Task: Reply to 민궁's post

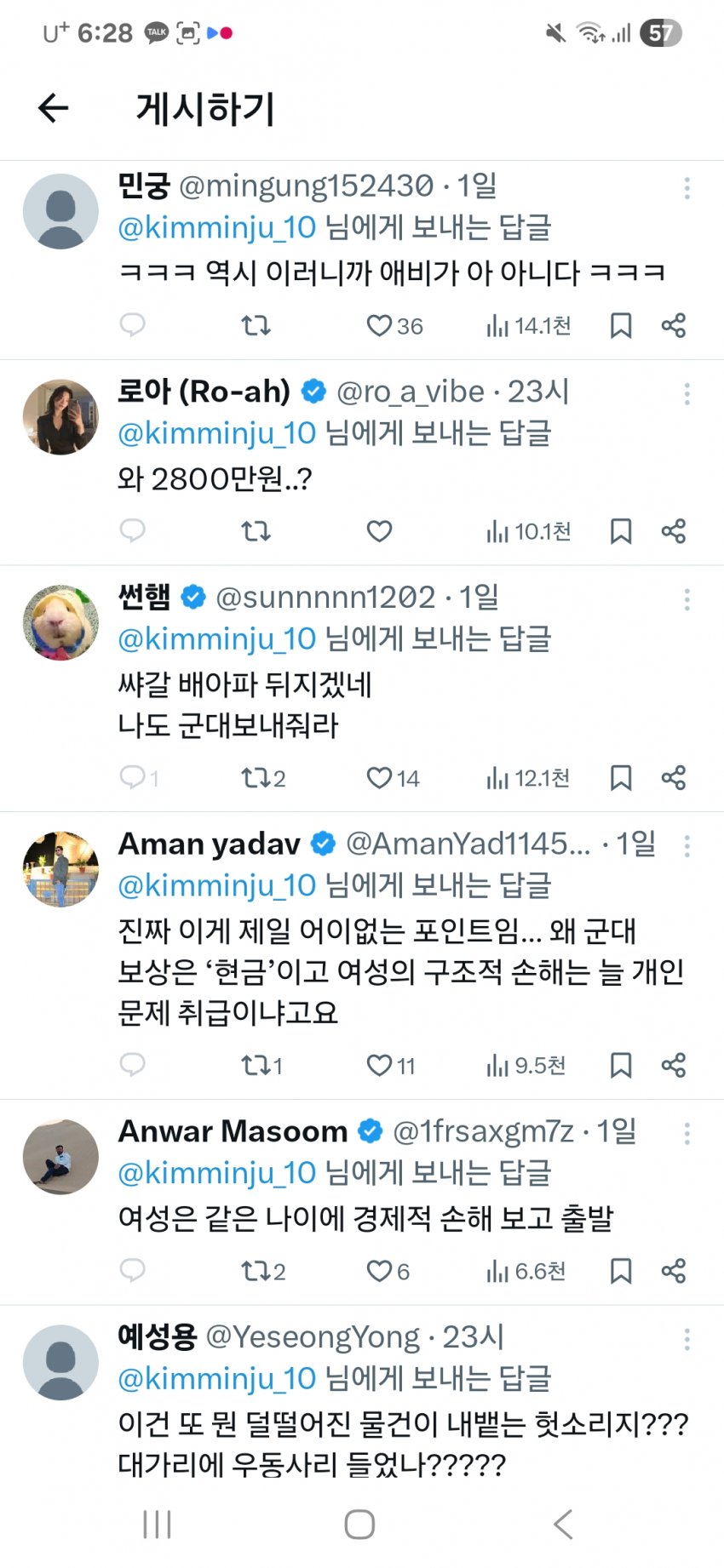Action: (x=132, y=325)
